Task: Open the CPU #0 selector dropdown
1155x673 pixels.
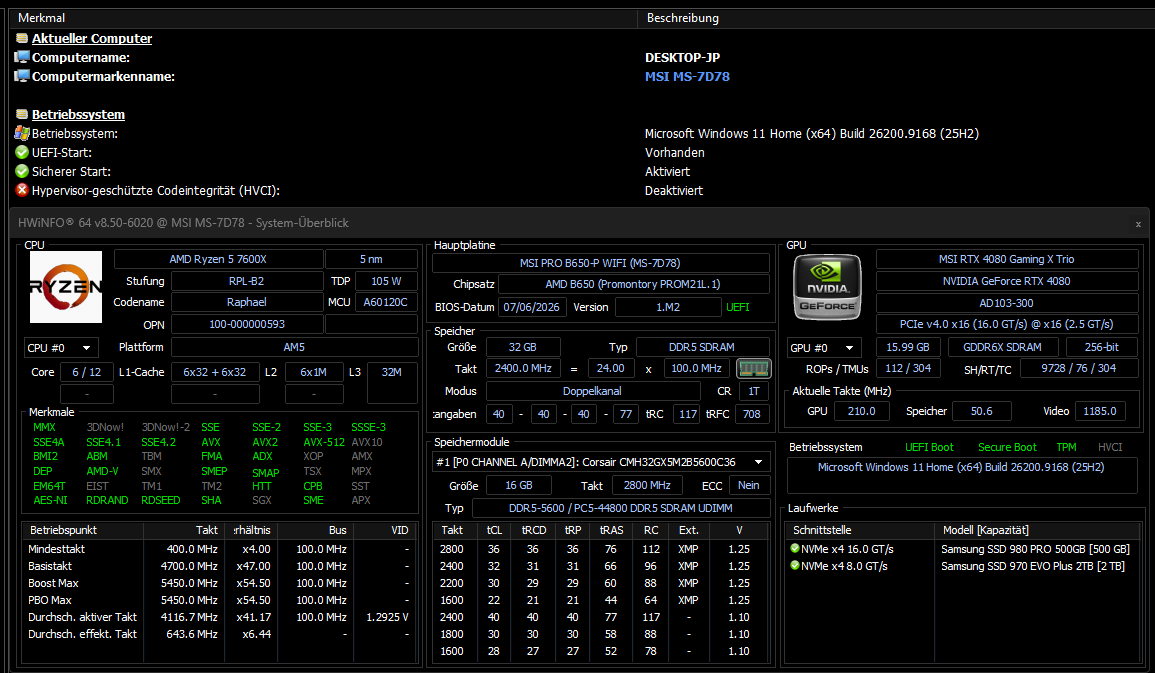Action: 61,348
